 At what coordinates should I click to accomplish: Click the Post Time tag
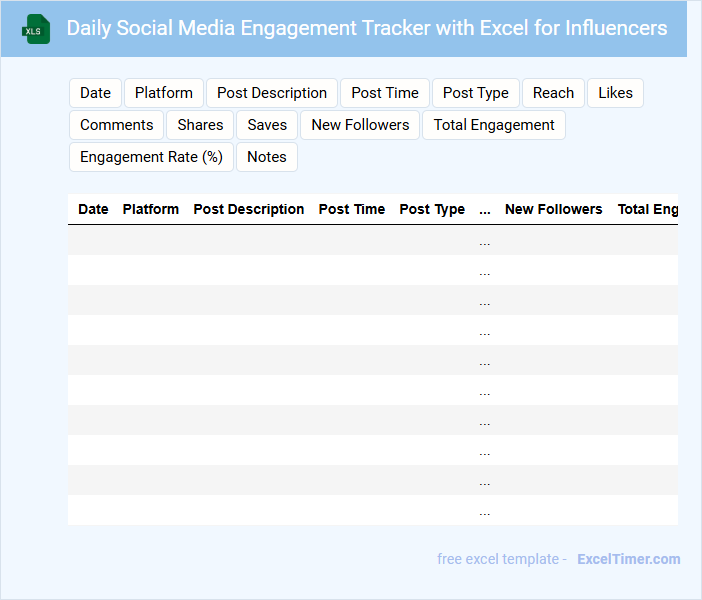pos(385,93)
